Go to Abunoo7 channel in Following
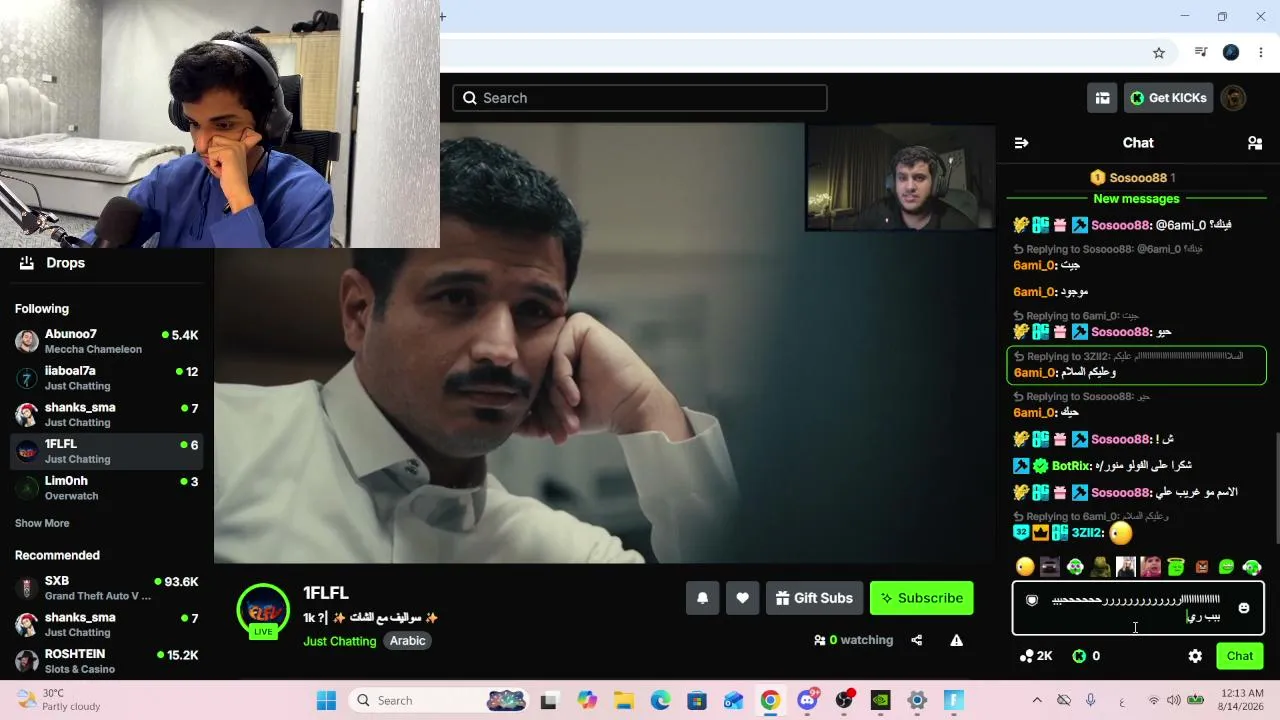The height and width of the screenshot is (720, 1280). coord(107,341)
